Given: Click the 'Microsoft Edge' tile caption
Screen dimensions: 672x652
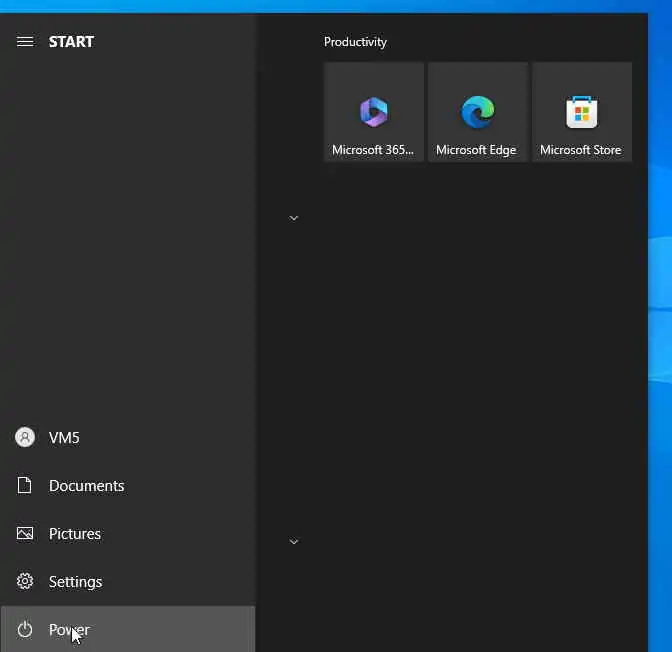Looking at the screenshot, I should coord(476,150).
